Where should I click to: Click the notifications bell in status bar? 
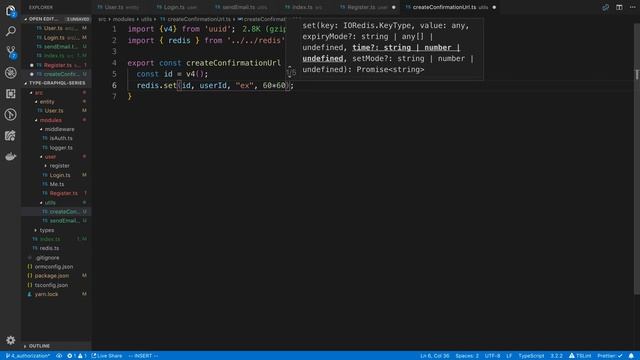coord(631,356)
